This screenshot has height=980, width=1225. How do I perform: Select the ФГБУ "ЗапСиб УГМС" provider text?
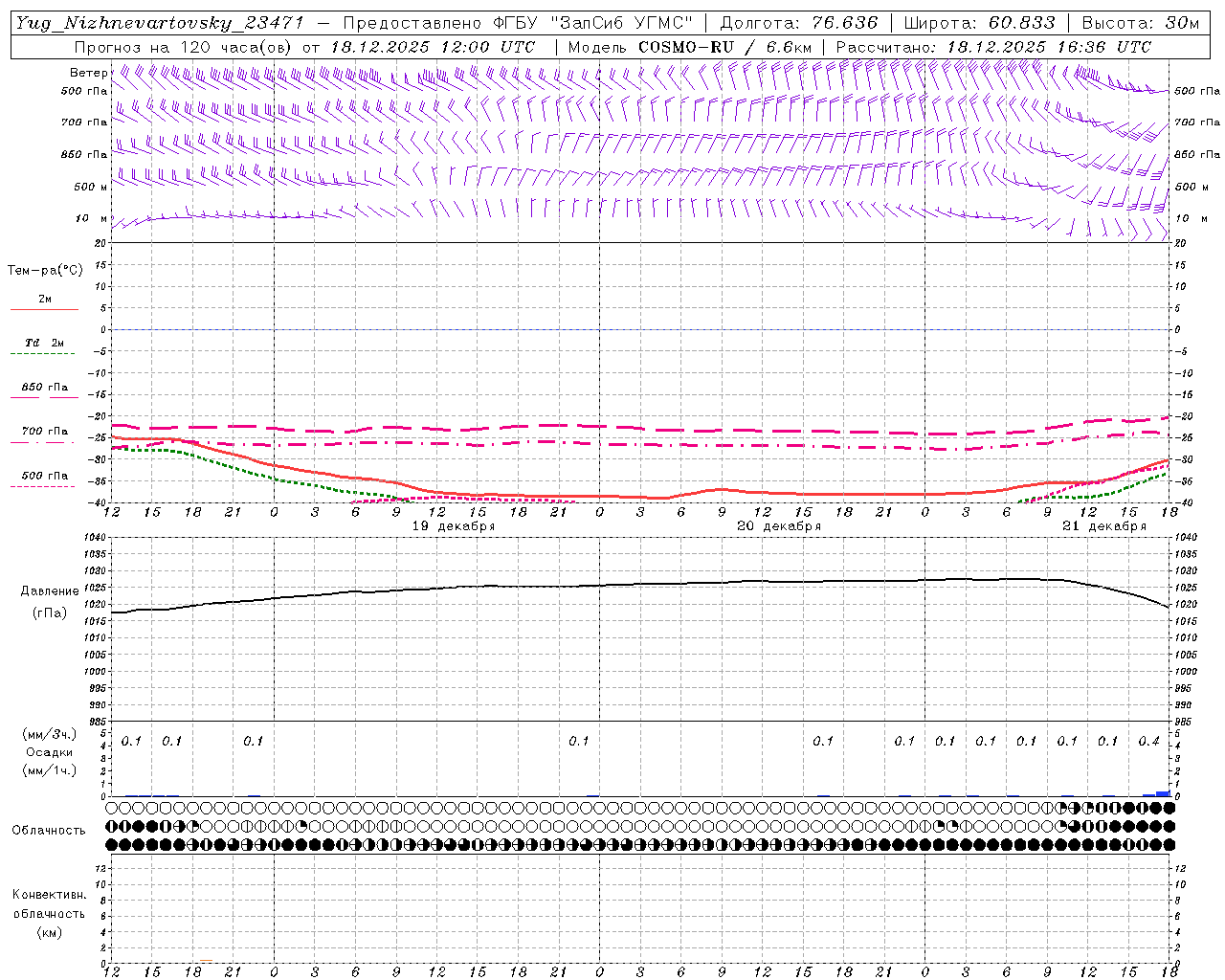point(590,23)
